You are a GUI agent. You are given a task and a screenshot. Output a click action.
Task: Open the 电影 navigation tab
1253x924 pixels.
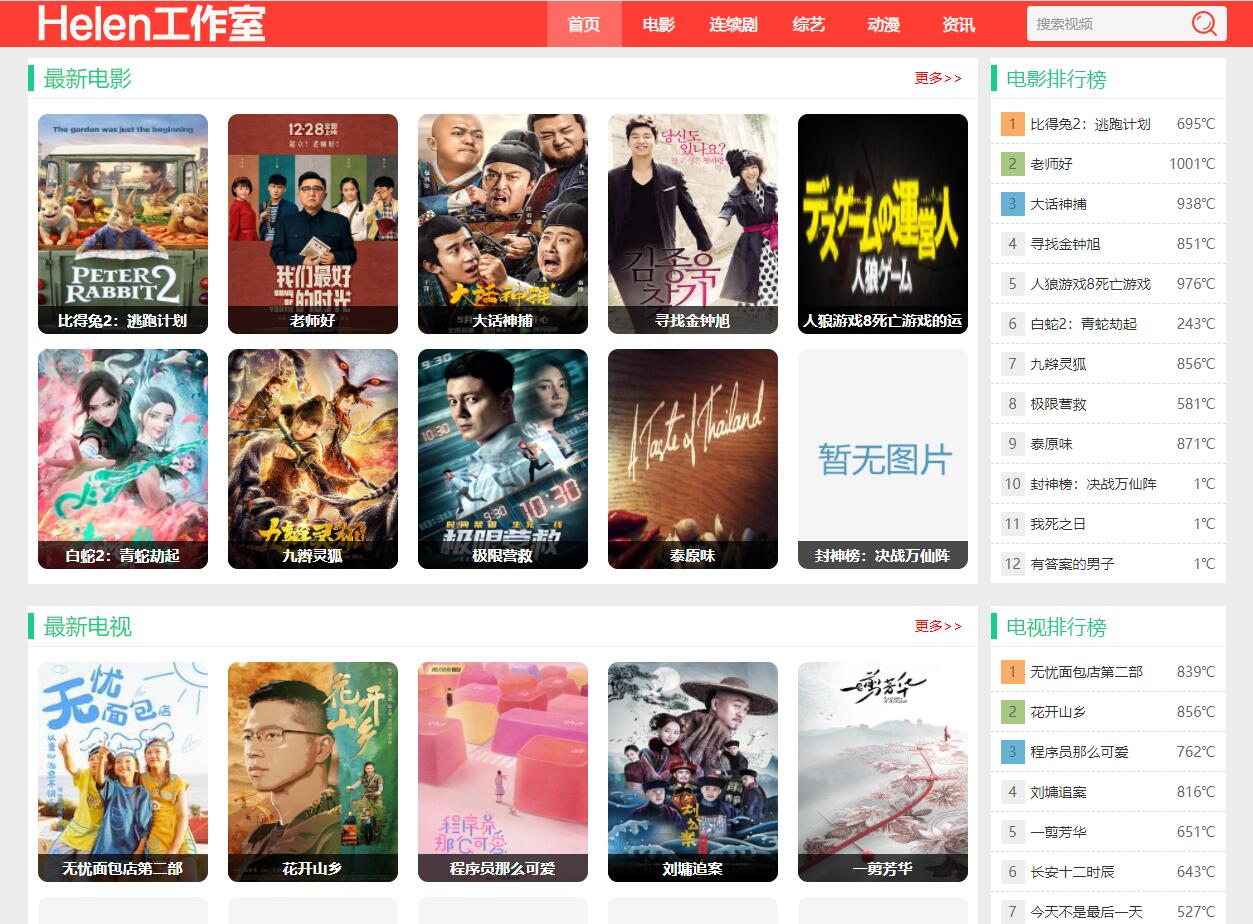click(x=658, y=25)
